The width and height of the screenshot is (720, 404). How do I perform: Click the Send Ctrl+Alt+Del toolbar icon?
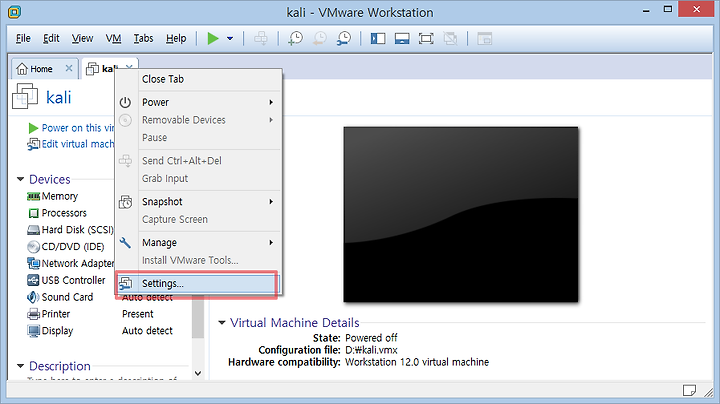261,39
